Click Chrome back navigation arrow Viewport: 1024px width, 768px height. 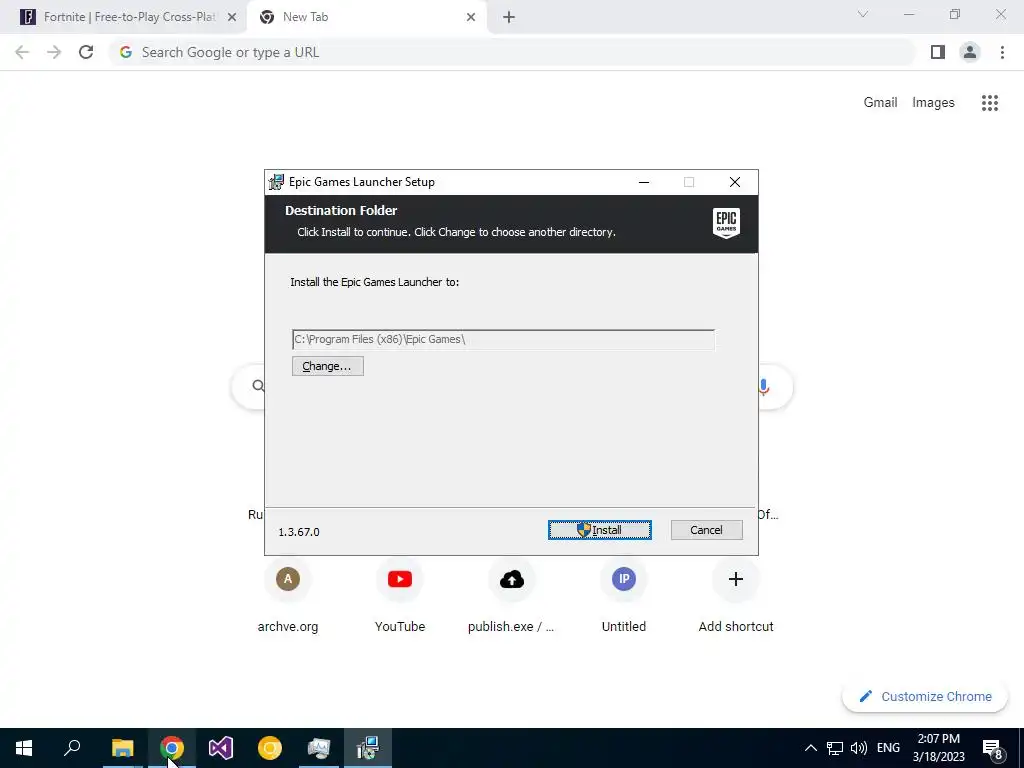(x=22, y=52)
